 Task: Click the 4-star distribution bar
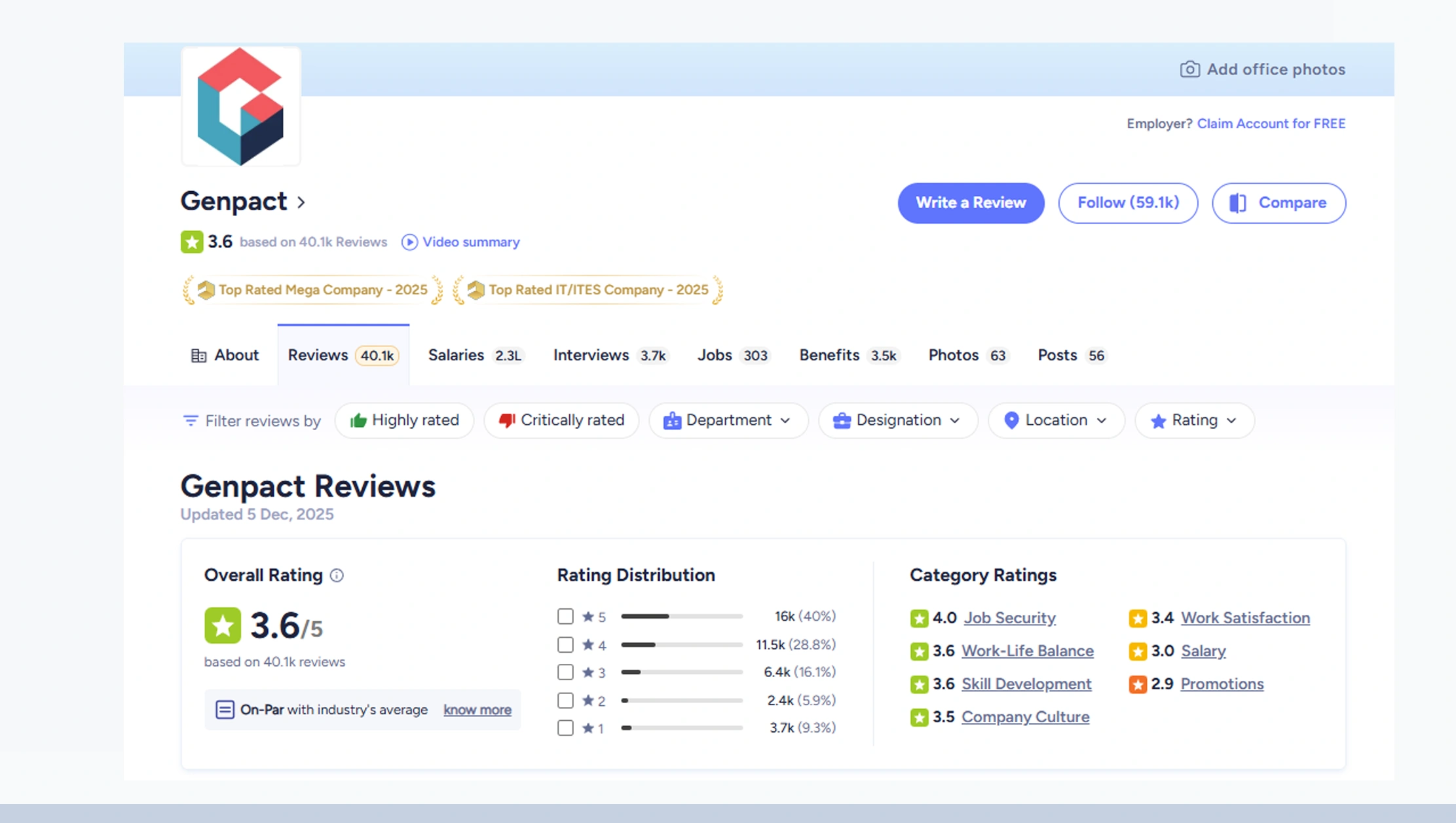tap(681, 644)
